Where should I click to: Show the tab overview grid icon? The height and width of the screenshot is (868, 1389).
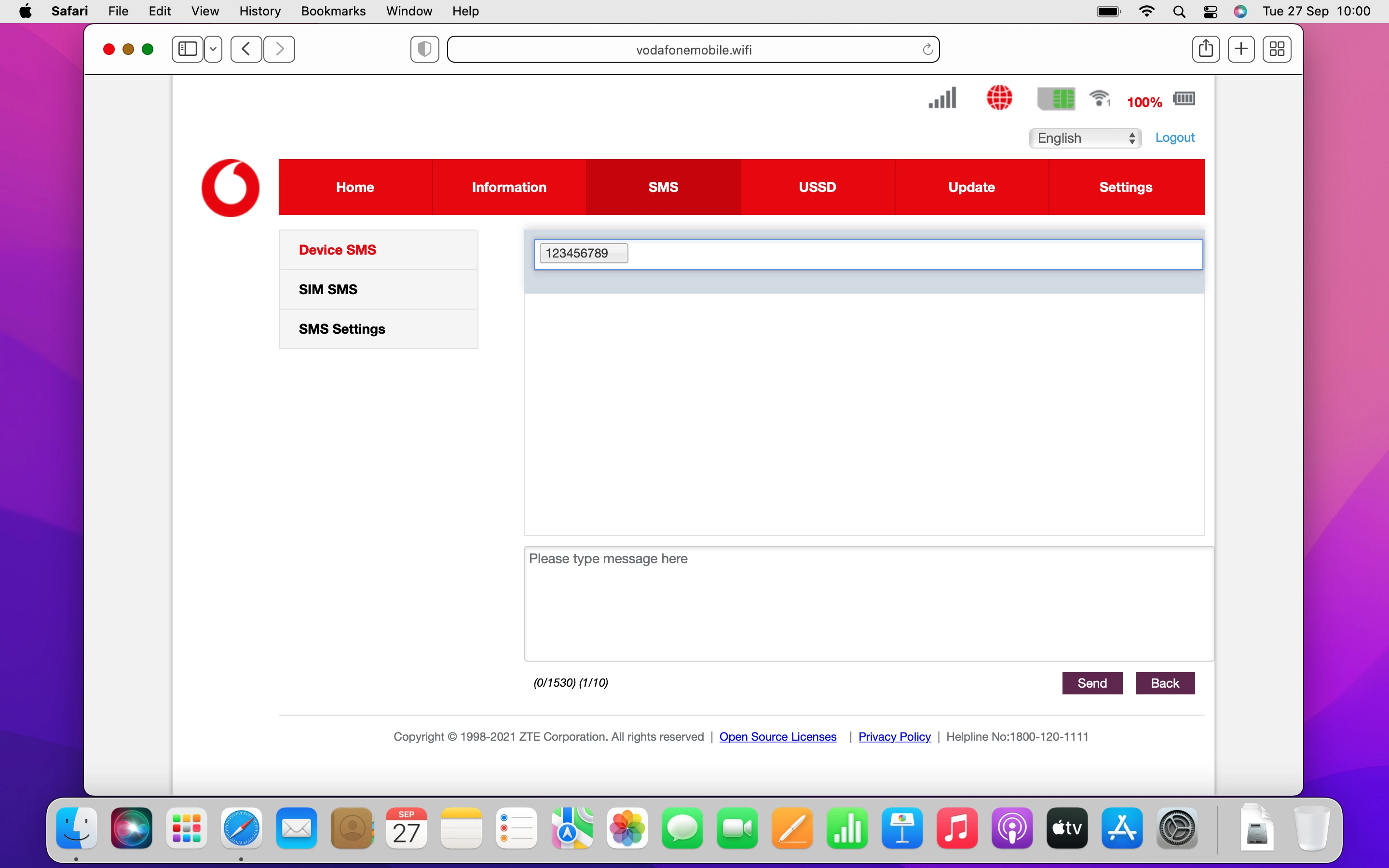pos(1277,49)
